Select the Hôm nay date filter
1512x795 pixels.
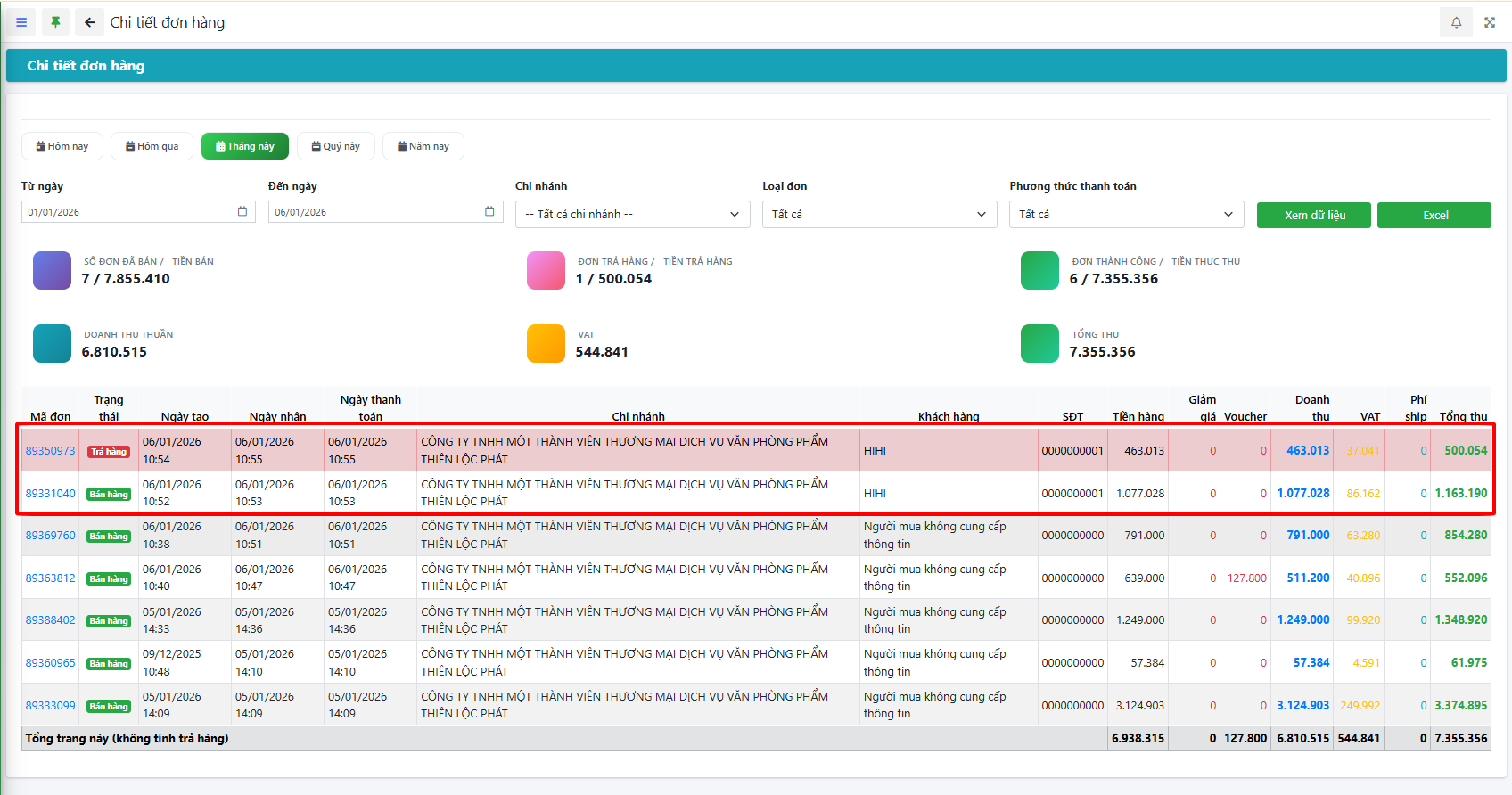62,146
